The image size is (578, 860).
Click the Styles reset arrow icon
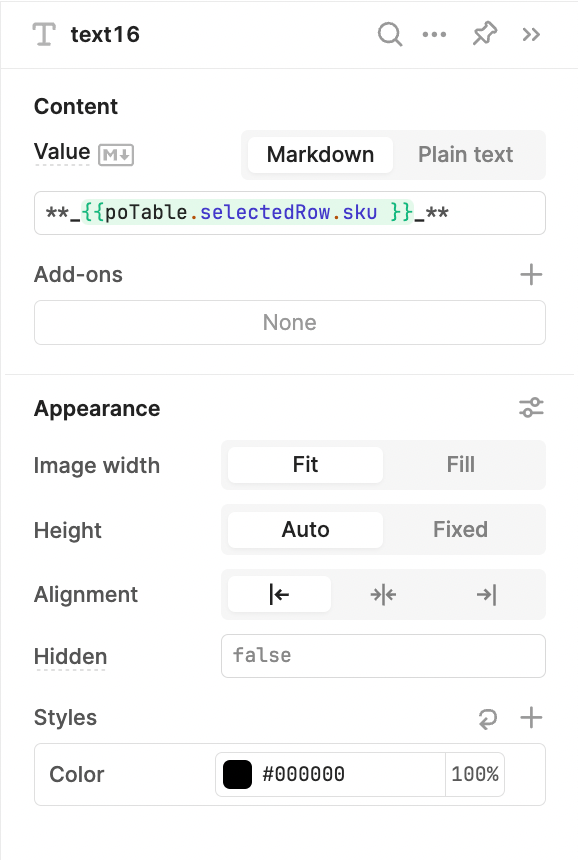488,718
